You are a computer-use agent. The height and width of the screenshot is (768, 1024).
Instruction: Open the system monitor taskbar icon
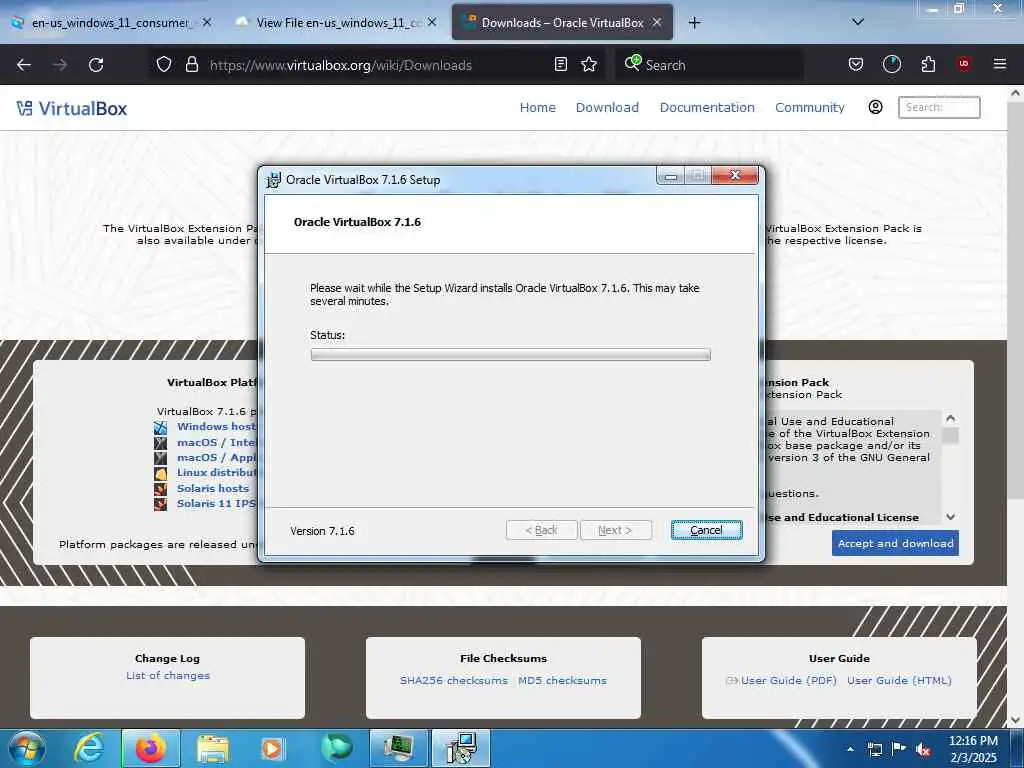pos(398,748)
